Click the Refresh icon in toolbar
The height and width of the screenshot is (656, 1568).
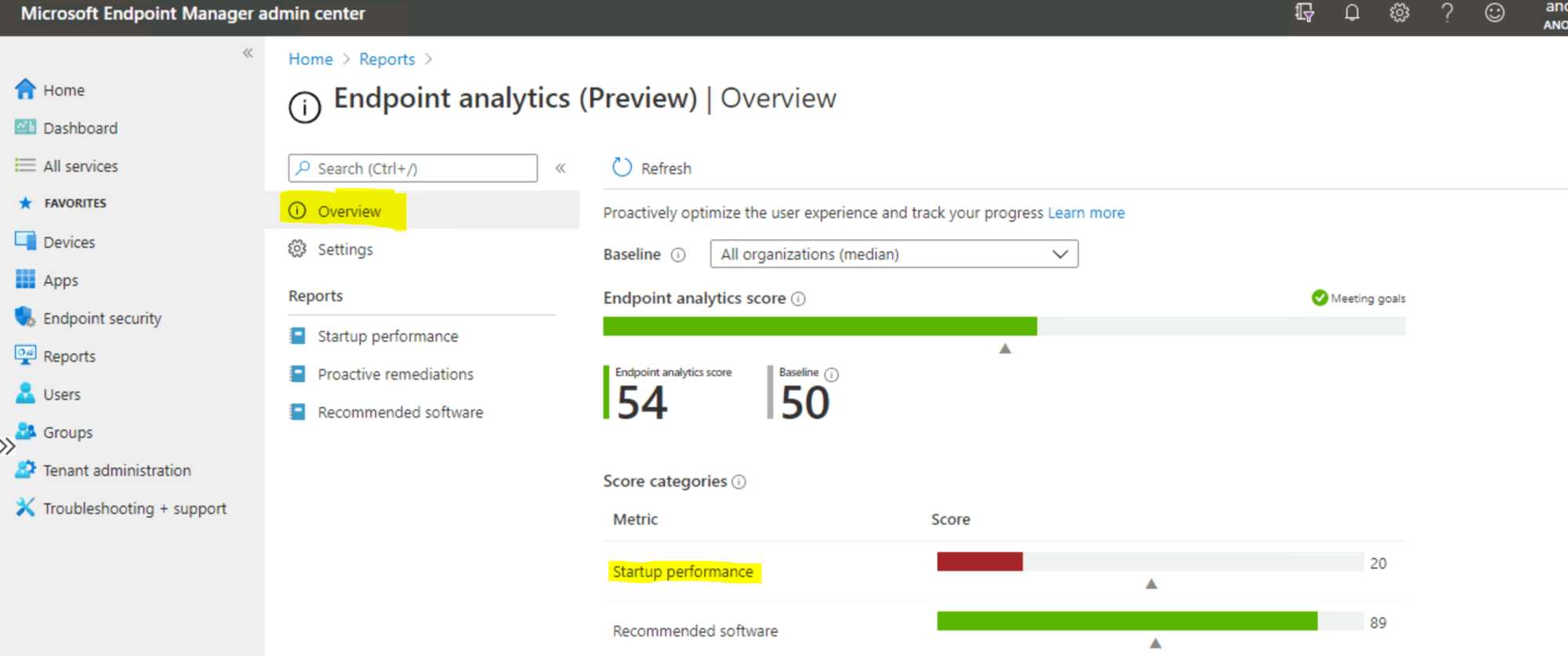[622, 168]
